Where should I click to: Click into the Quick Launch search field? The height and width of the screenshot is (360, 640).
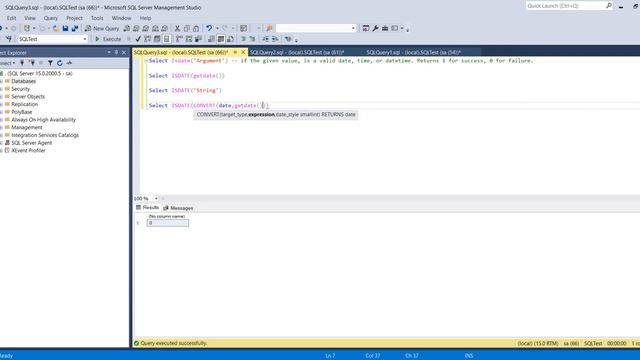pos(566,6)
